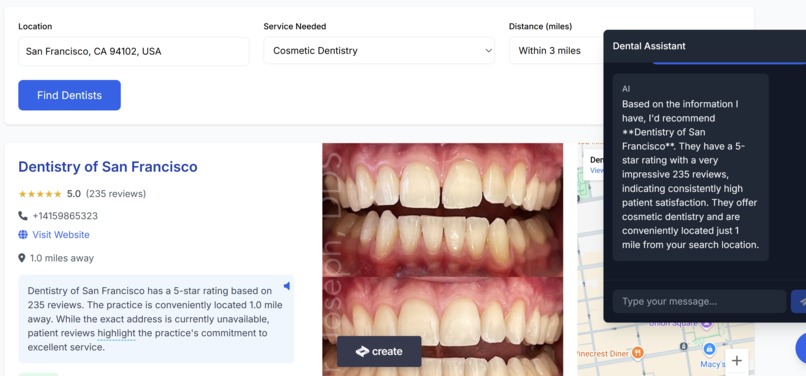The image size is (806, 376).
Task: Click the location pin icon beside 1.0 miles away
Action: pos(22,258)
